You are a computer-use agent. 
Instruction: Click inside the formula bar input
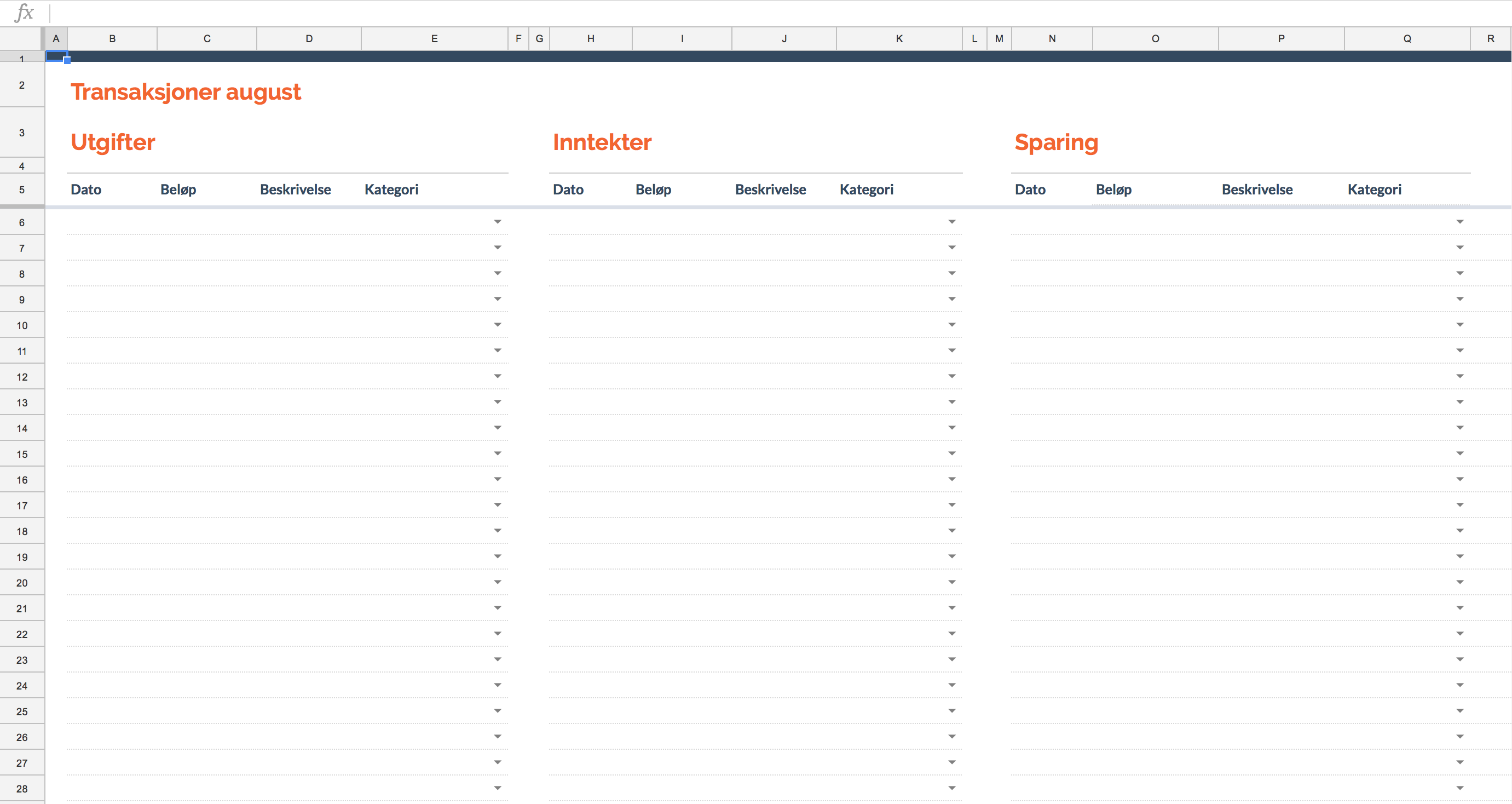pyautogui.click(x=763, y=13)
